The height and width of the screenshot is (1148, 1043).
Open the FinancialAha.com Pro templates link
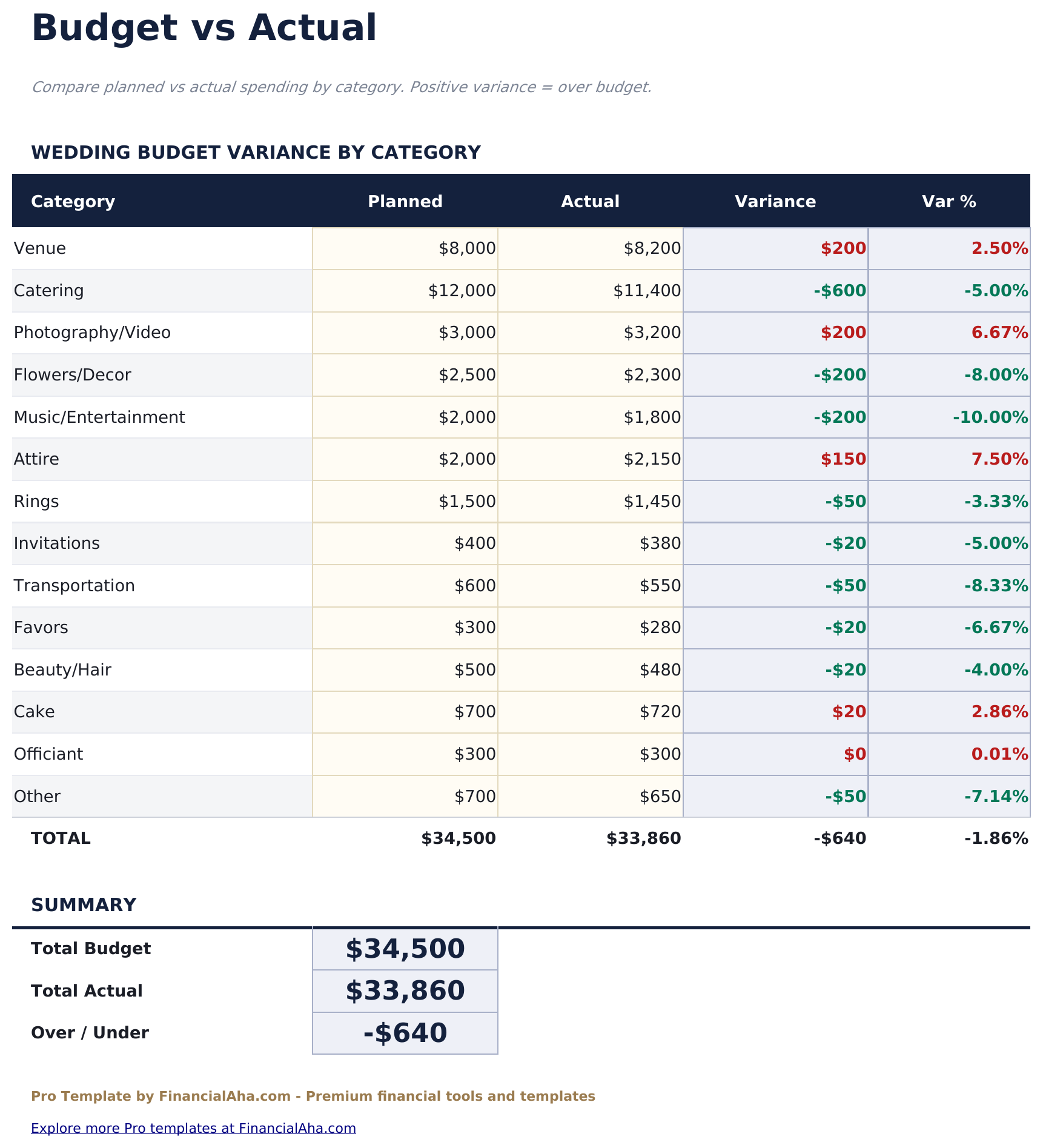(193, 1128)
